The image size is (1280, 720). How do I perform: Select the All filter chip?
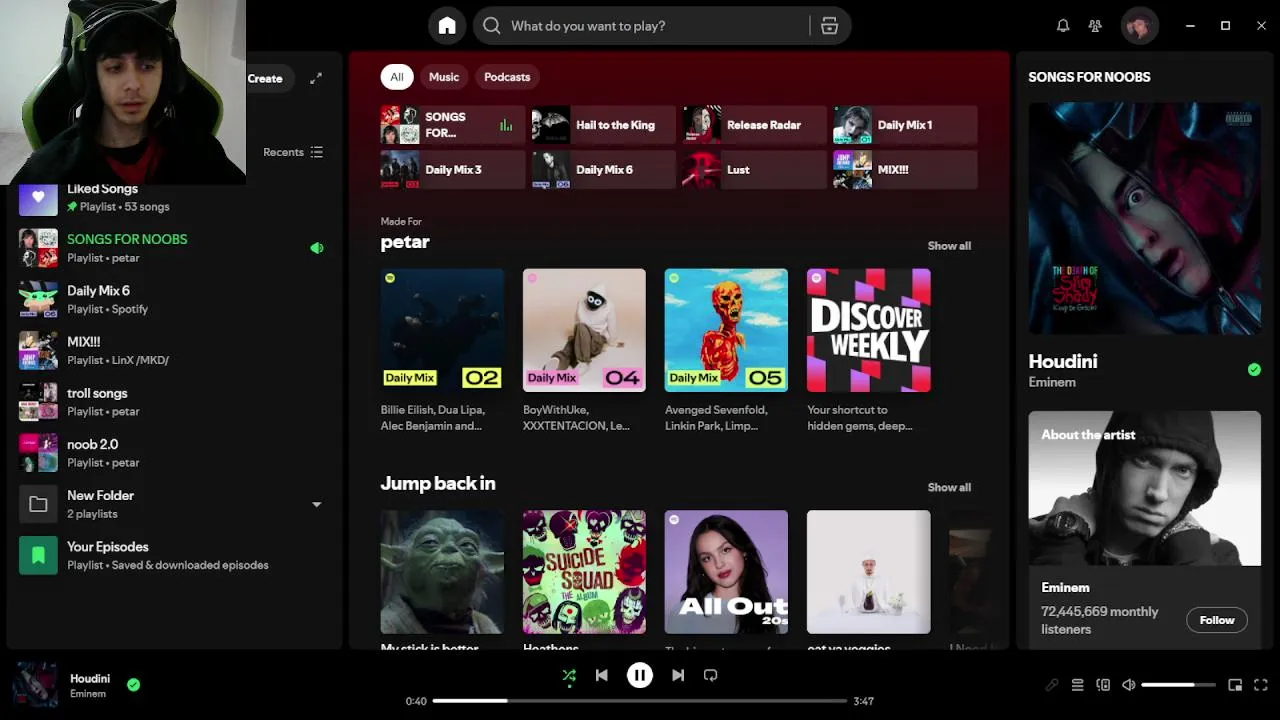coord(397,77)
